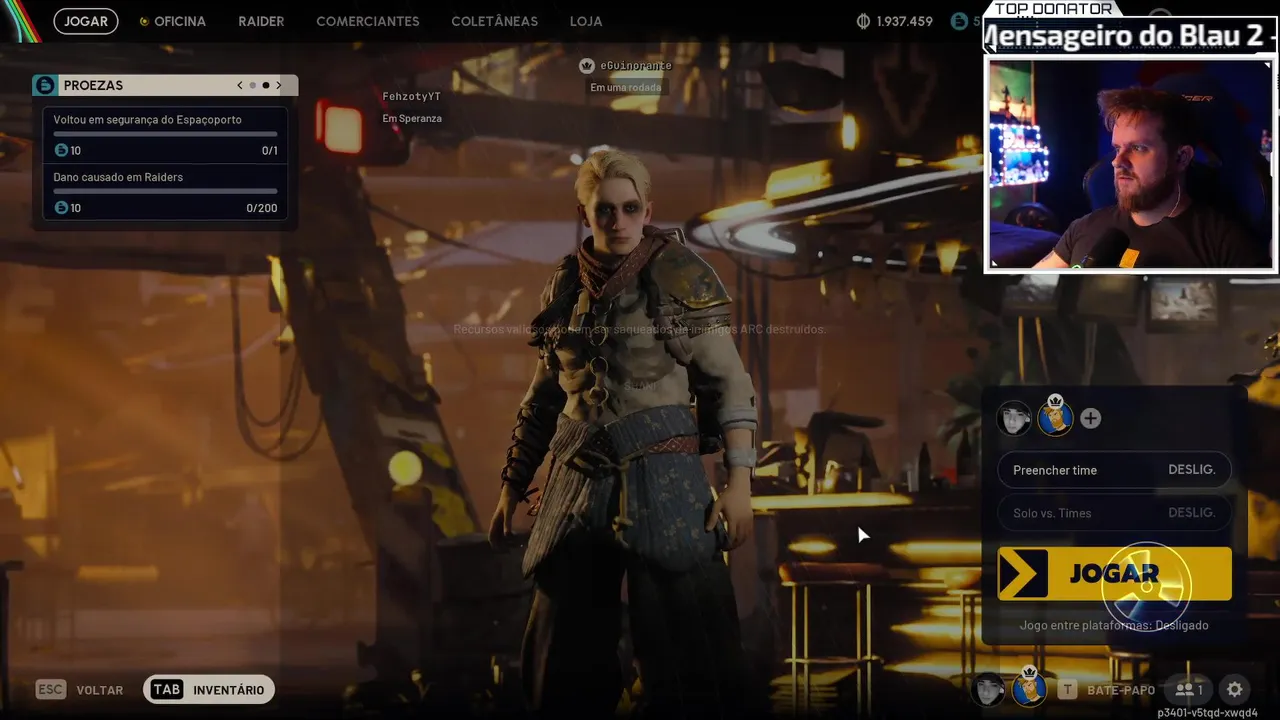This screenshot has width=1280, height=720.
Task: Go to previous Proezas page arrow
Action: coord(240,85)
